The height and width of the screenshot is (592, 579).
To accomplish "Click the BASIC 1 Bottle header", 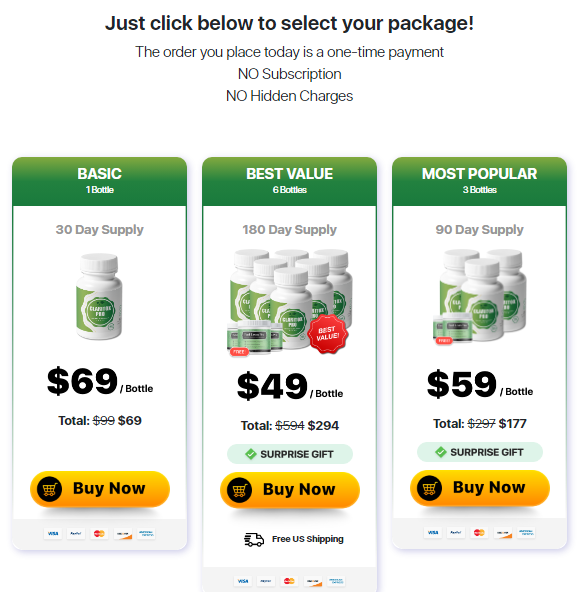I will [x=100, y=182].
